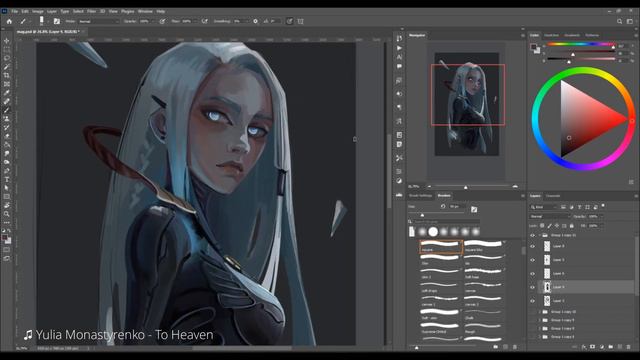Open layer filter Kind dropdown

pos(544,207)
